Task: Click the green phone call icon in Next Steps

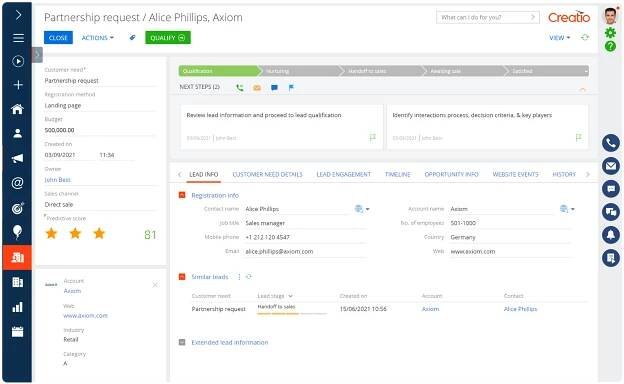Action: tap(240, 88)
